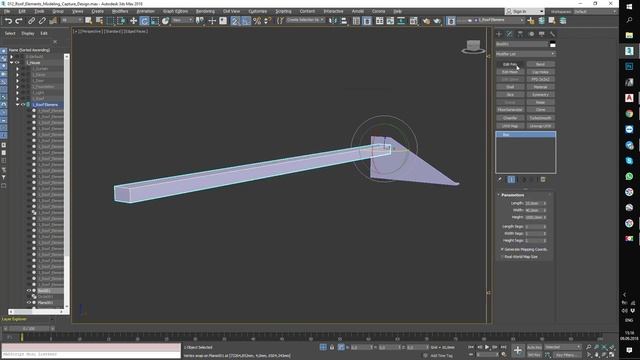Open the Modifier List dropdown
Screen dimensions: 640x360
point(525,54)
